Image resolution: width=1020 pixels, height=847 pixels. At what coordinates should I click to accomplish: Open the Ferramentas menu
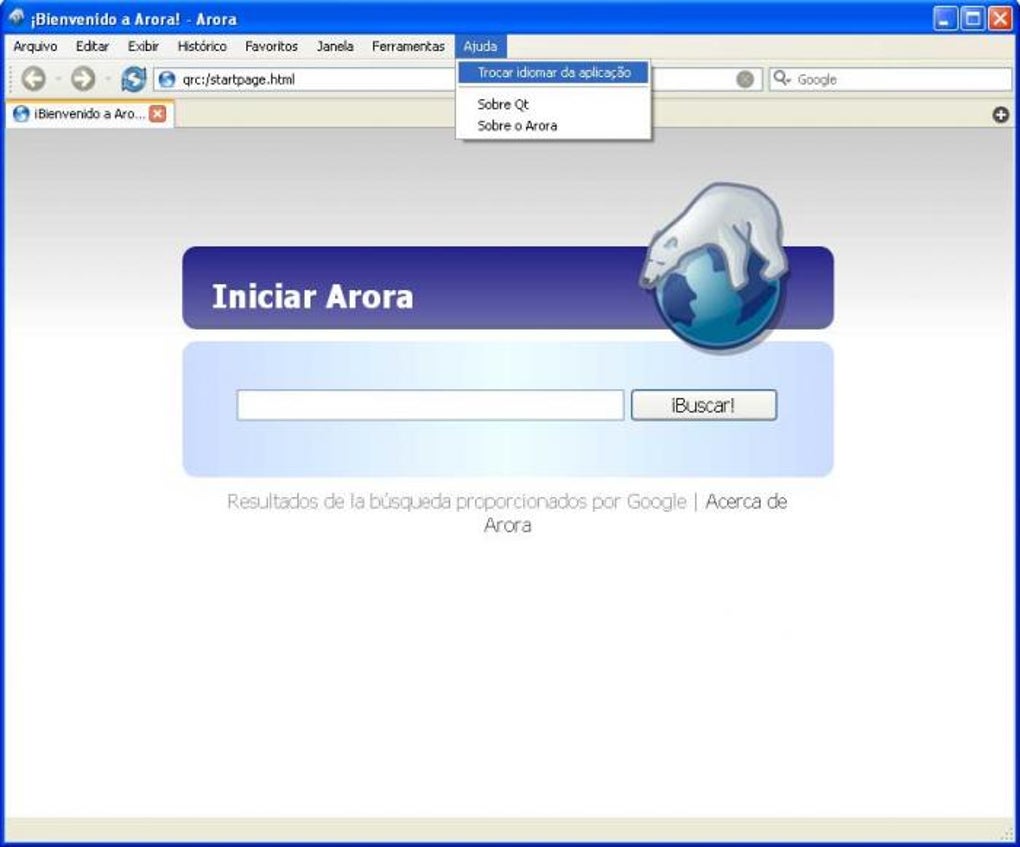[x=408, y=46]
